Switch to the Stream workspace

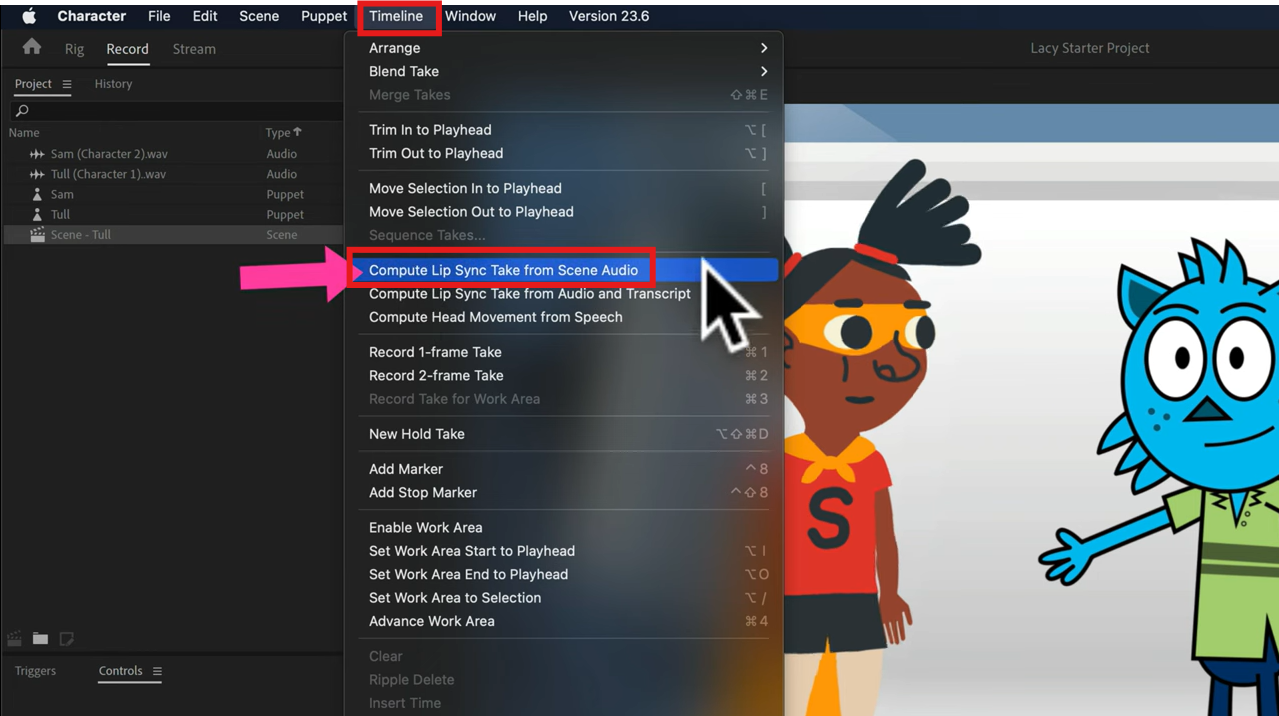click(x=194, y=48)
